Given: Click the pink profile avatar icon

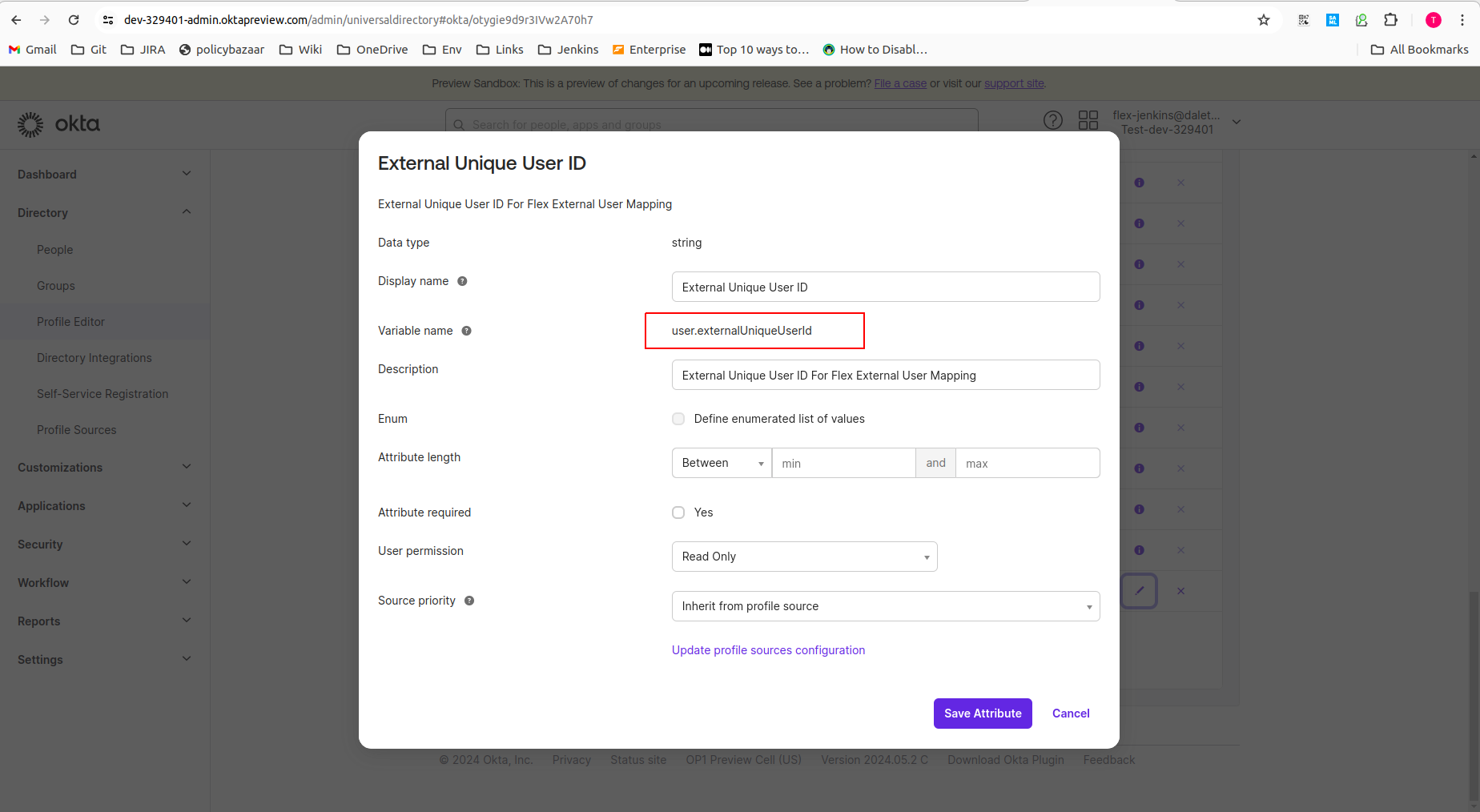Looking at the screenshot, I should (1434, 20).
